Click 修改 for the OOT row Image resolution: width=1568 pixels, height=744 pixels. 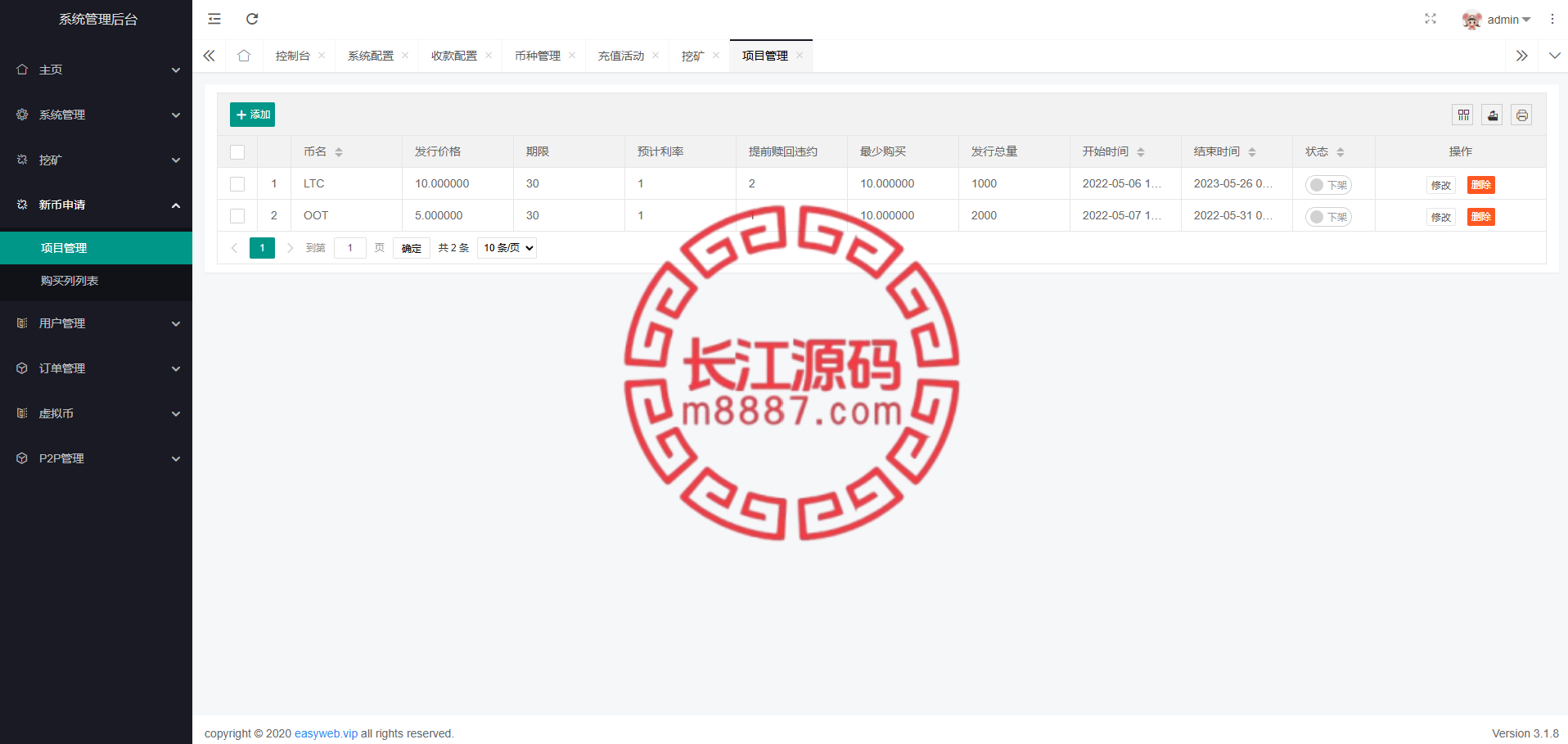1441,217
